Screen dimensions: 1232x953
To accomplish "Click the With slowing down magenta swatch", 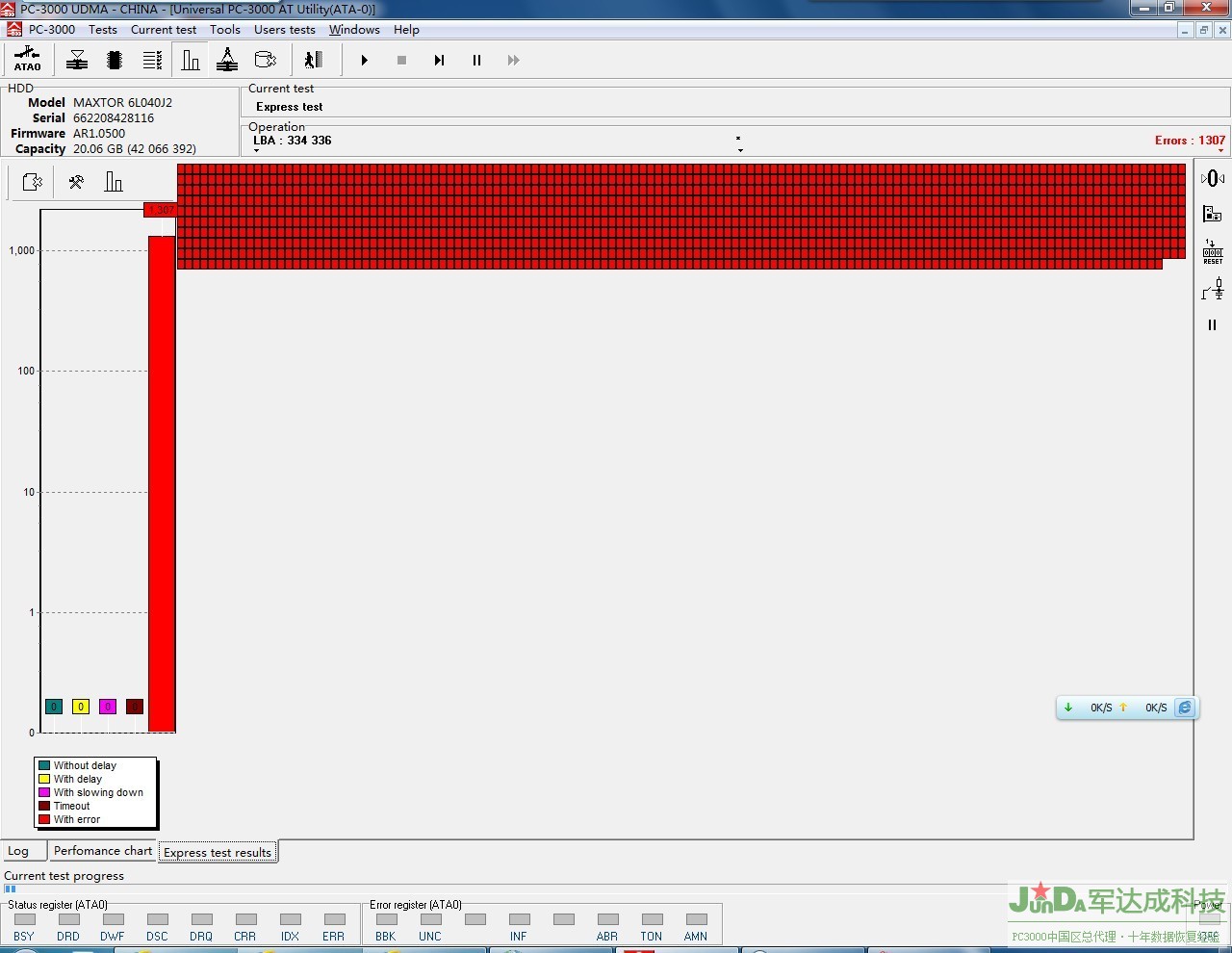I will pyautogui.click(x=44, y=793).
